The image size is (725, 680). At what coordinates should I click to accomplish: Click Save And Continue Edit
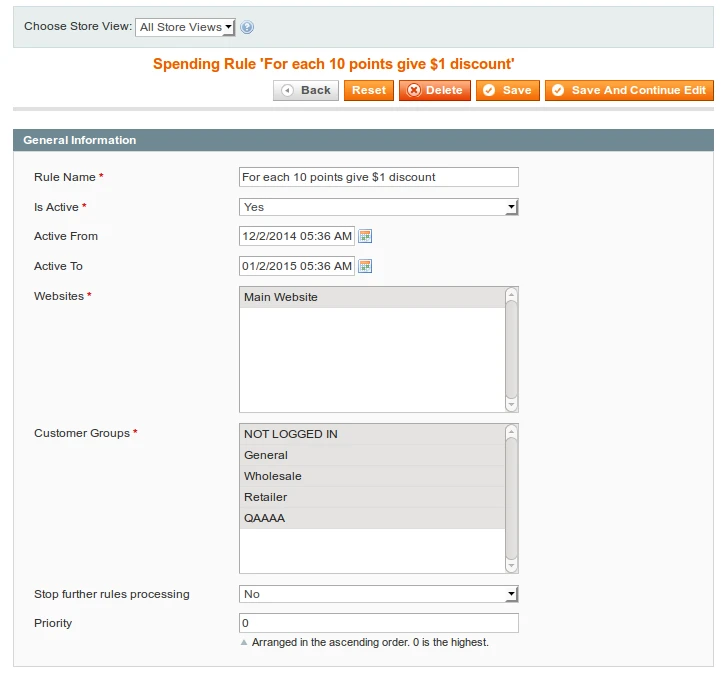(629, 90)
